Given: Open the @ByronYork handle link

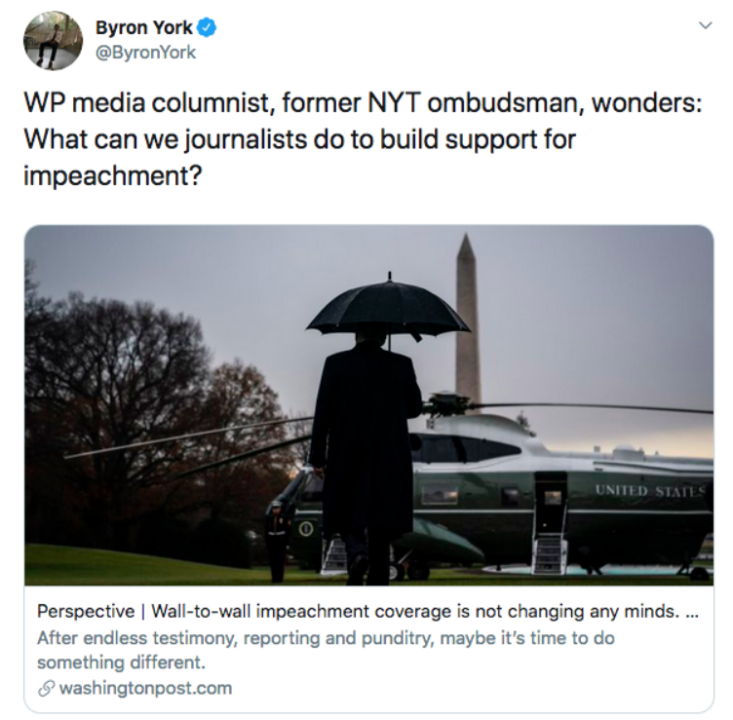Looking at the screenshot, I should (x=145, y=52).
